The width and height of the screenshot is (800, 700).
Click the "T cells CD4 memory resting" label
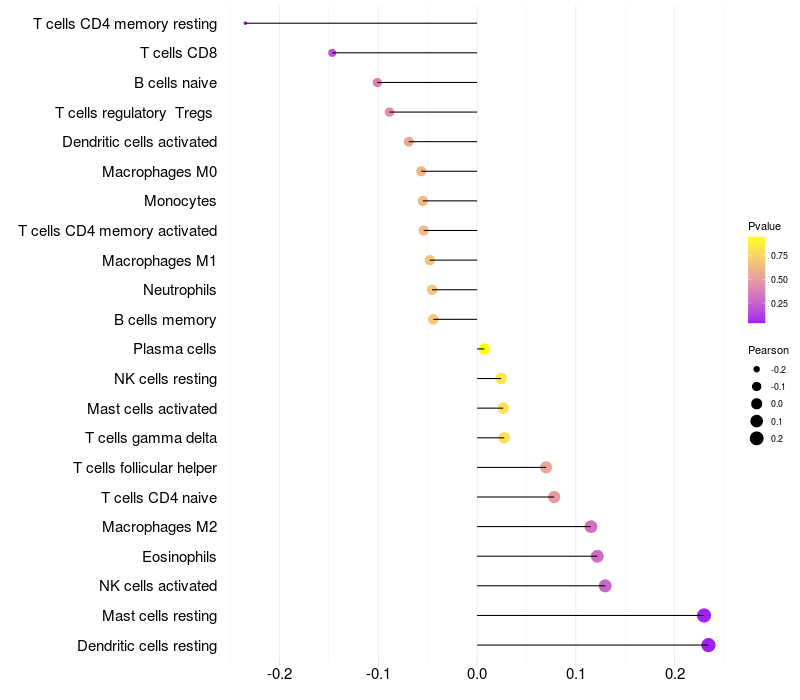tap(125, 23)
